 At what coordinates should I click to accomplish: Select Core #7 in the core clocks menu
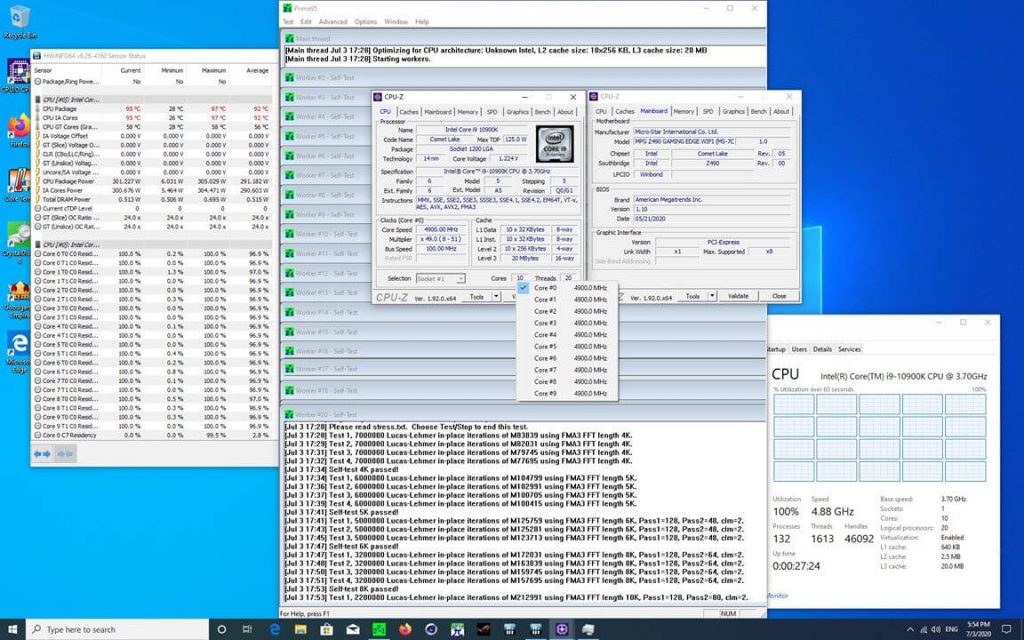566,370
